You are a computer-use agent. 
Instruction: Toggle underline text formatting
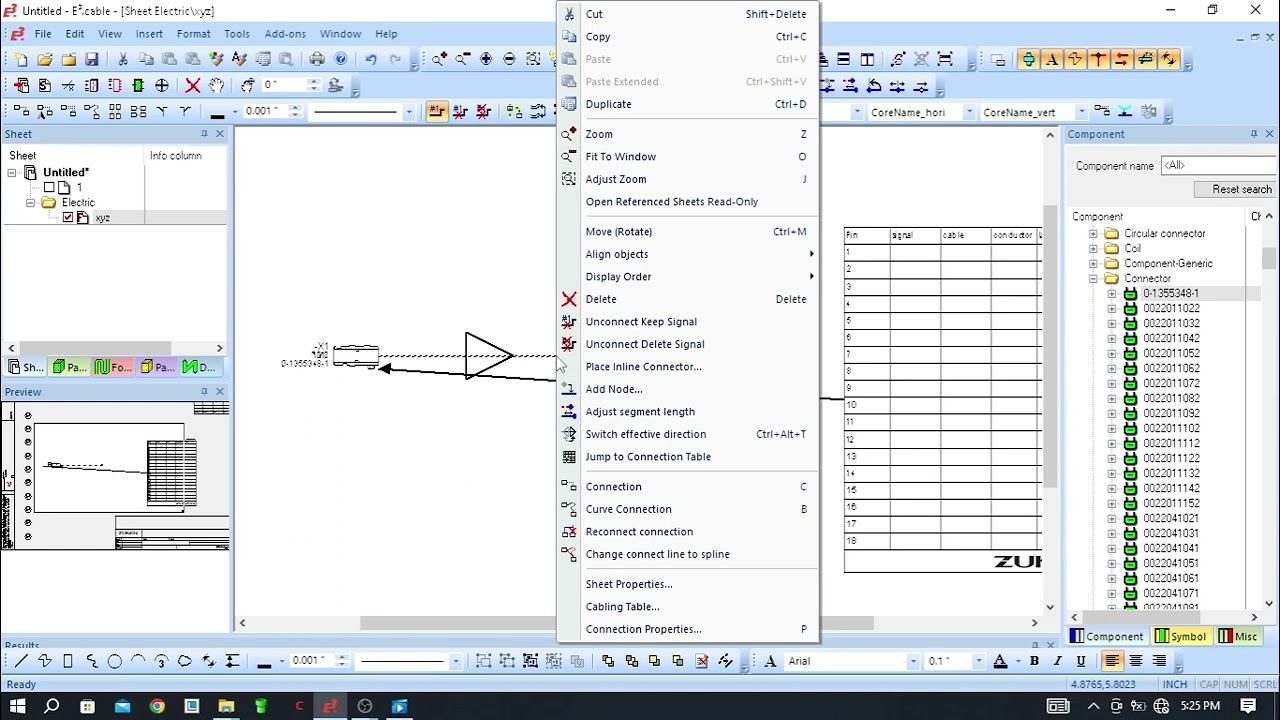click(1081, 661)
